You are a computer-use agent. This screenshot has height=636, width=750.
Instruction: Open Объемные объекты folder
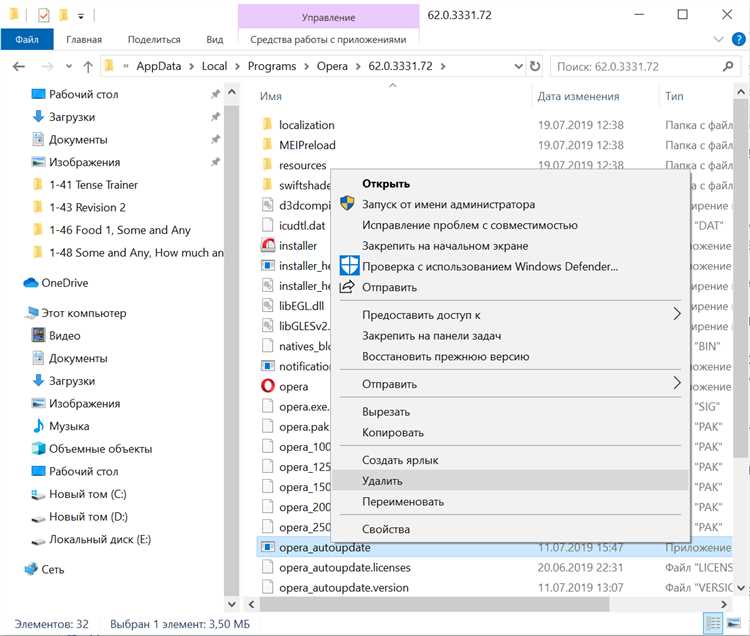click(100, 449)
